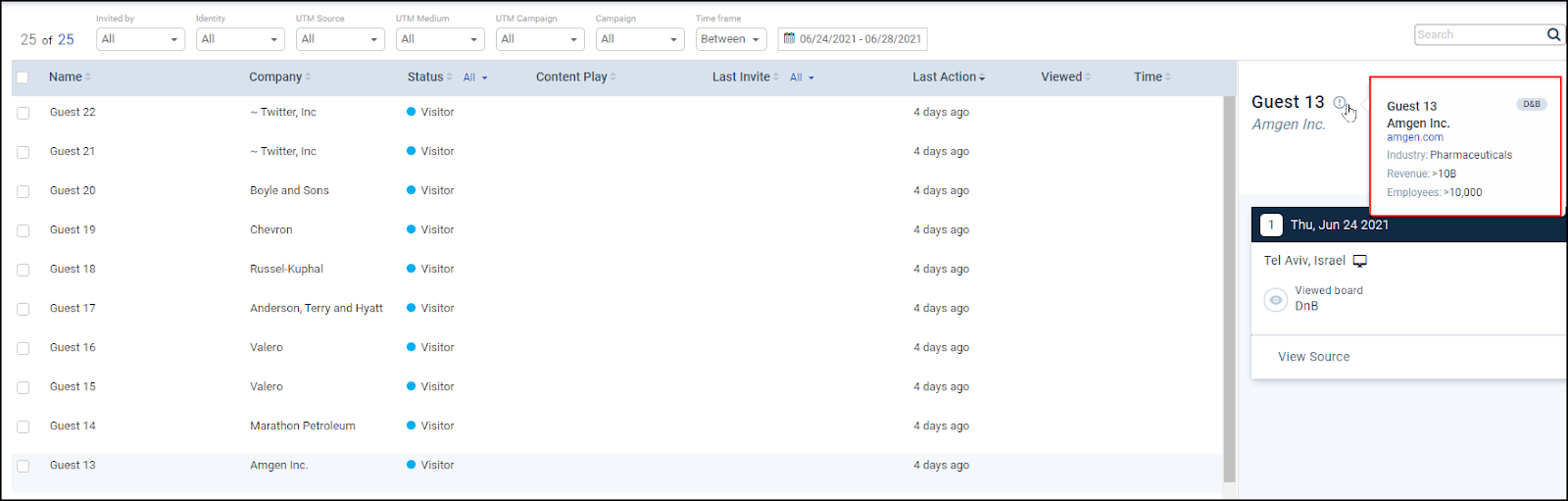Open the Last Invite All filter
Viewport: 1568px width, 501px height.
tap(802, 77)
